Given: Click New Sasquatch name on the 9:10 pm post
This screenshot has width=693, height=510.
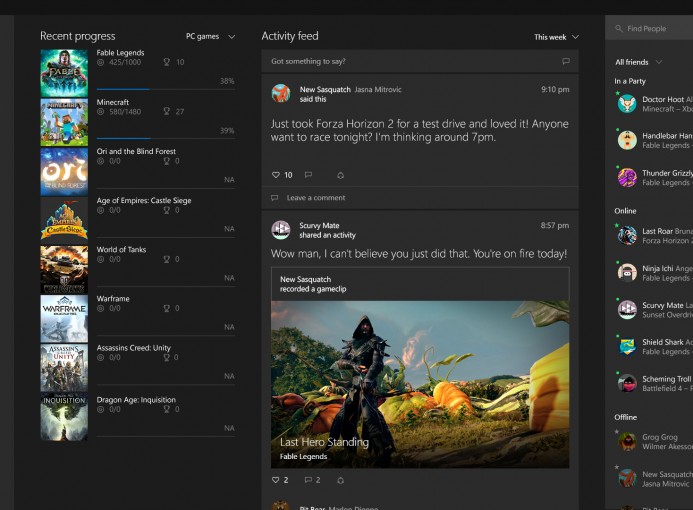Looking at the screenshot, I should [325, 89].
